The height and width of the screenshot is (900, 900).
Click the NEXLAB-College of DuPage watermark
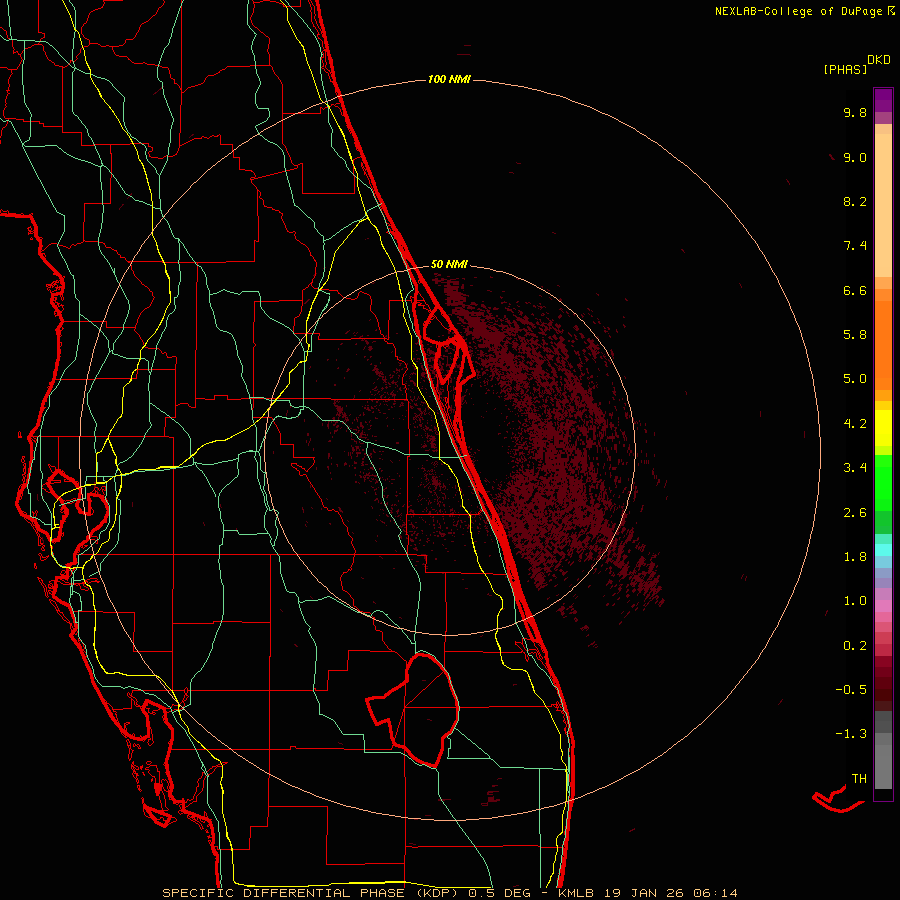pos(804,11)
